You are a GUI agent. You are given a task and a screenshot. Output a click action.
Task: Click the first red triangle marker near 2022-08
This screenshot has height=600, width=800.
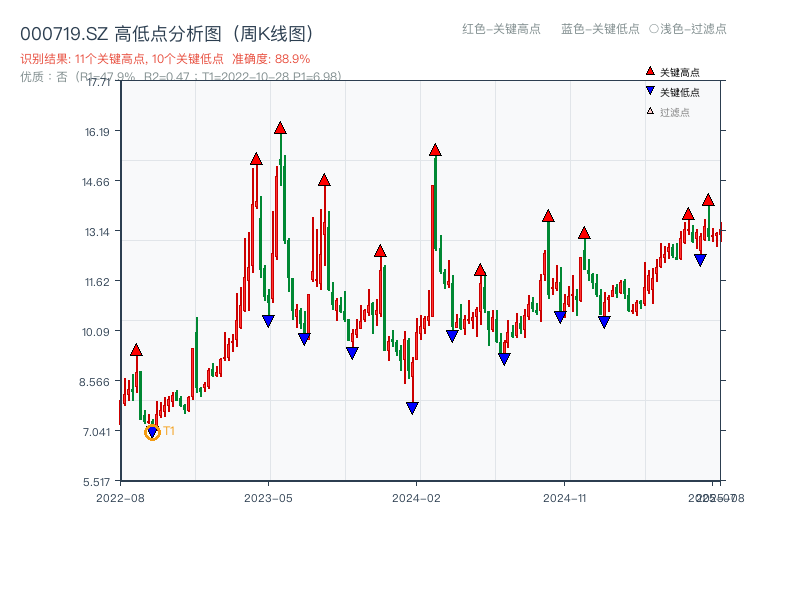click(x=136, y=349)
